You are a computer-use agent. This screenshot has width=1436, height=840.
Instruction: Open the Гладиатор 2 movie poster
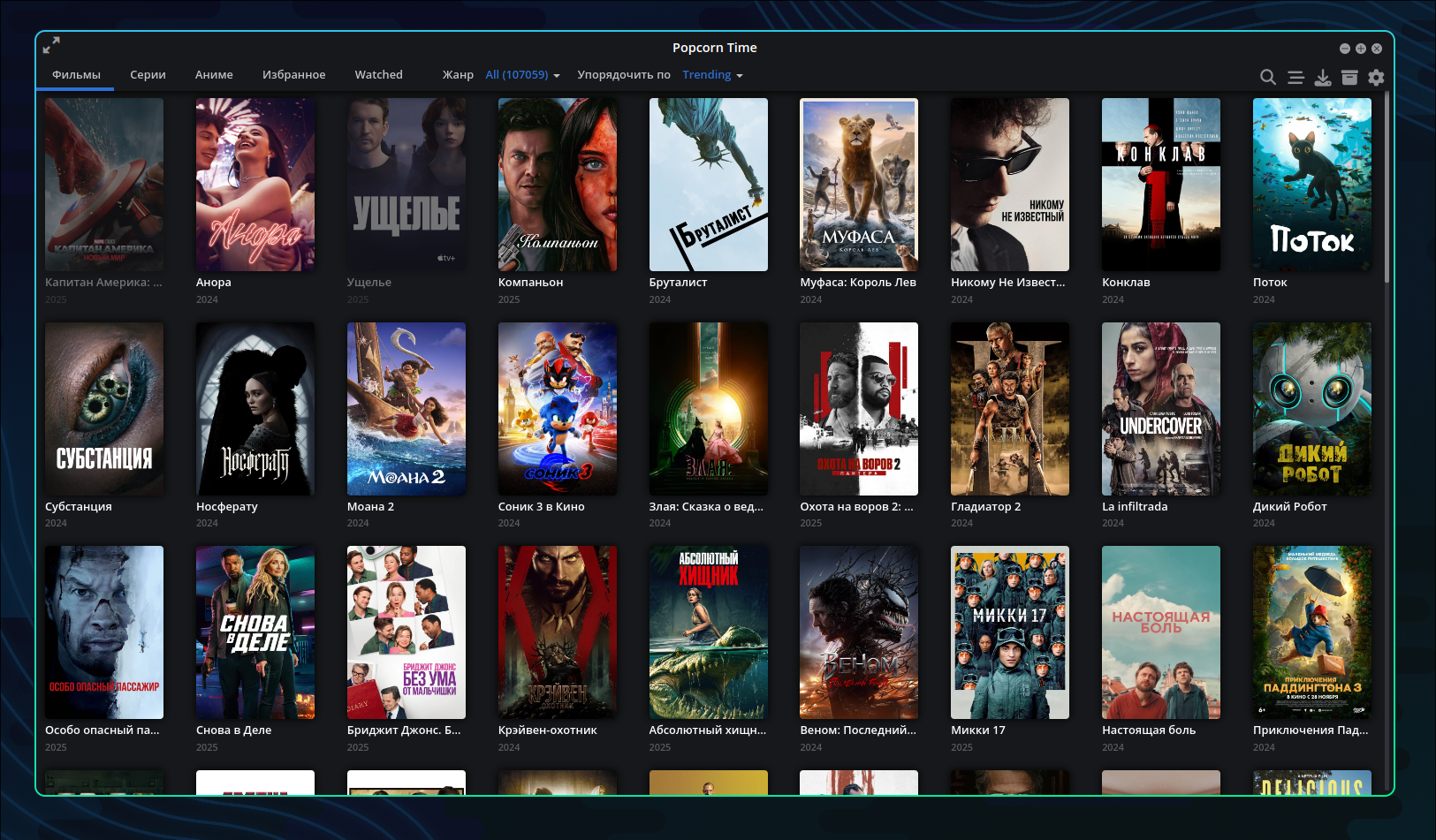point(1010,409)
